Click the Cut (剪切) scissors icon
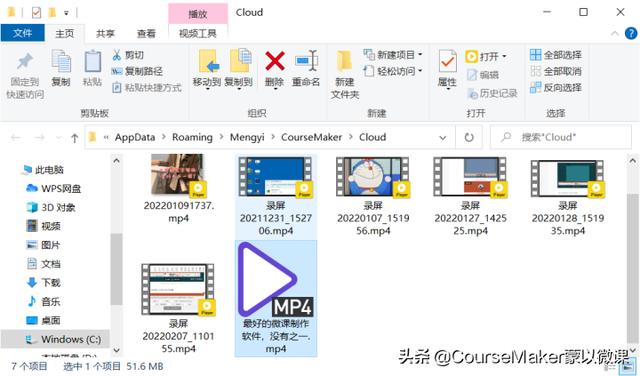Screen dimensions: 640x376 tap(117, 55)
